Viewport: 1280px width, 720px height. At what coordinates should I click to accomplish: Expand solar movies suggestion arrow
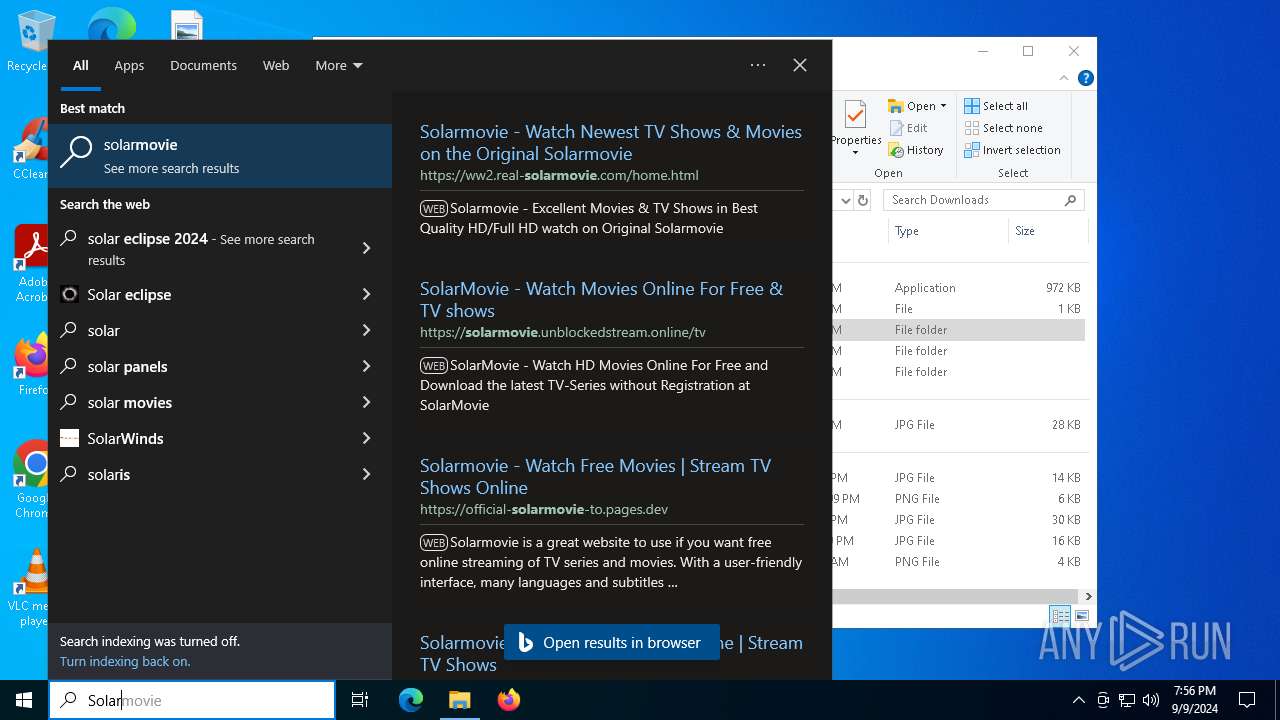pos(366,402)
